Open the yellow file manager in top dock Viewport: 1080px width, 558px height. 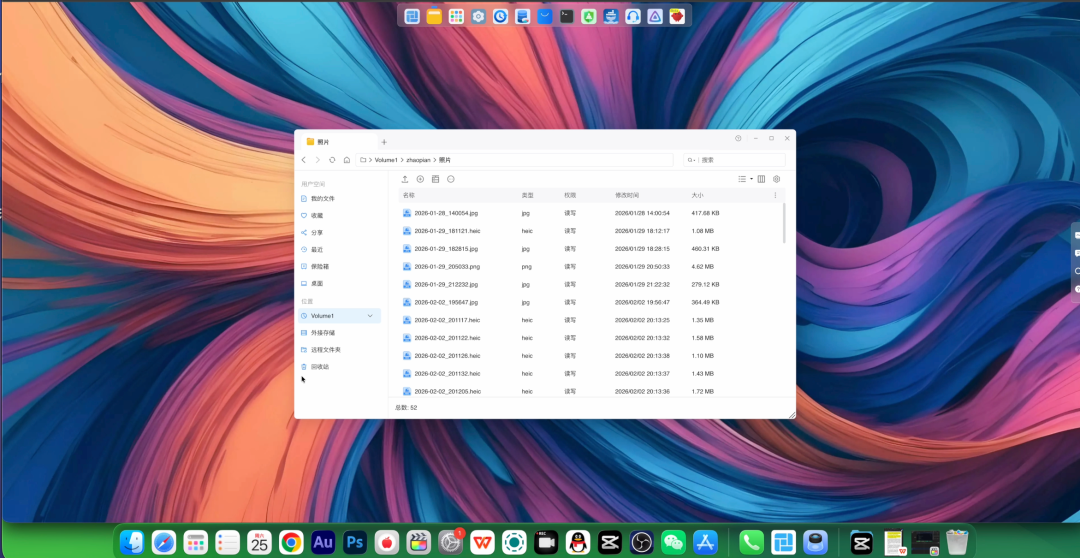pyautogui.click(x=434, y=16)
